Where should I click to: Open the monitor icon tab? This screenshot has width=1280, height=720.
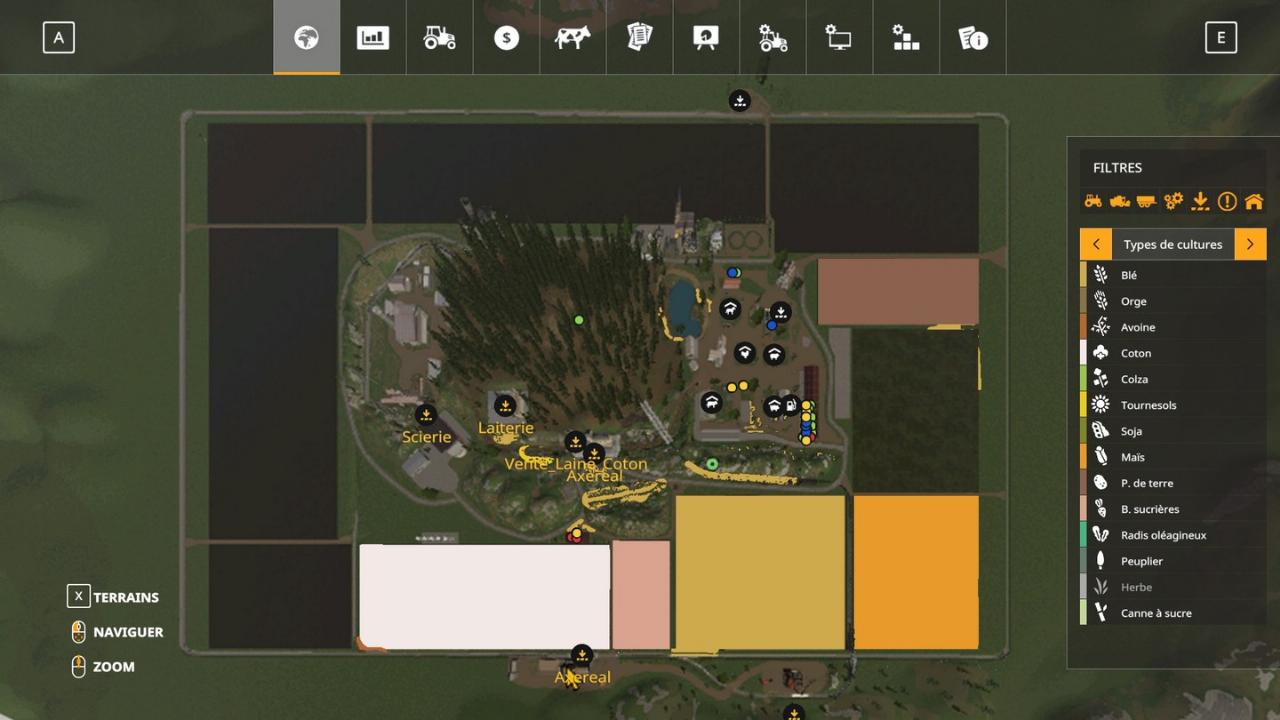coord(839,38)
